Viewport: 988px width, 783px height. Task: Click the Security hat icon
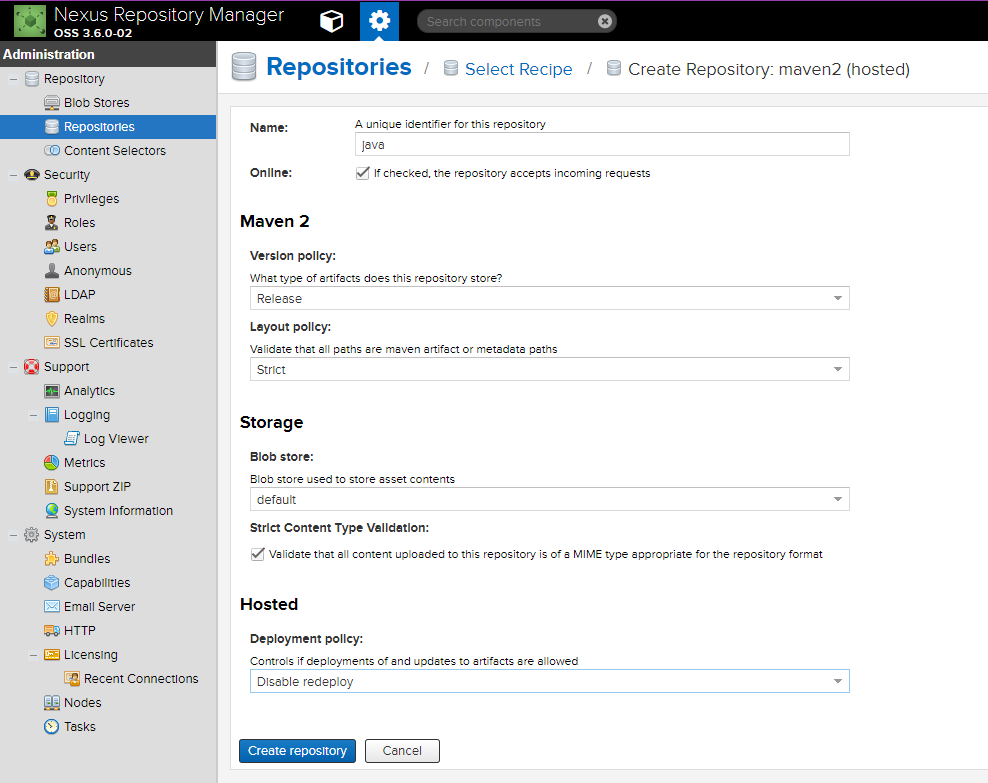(32, 174)
